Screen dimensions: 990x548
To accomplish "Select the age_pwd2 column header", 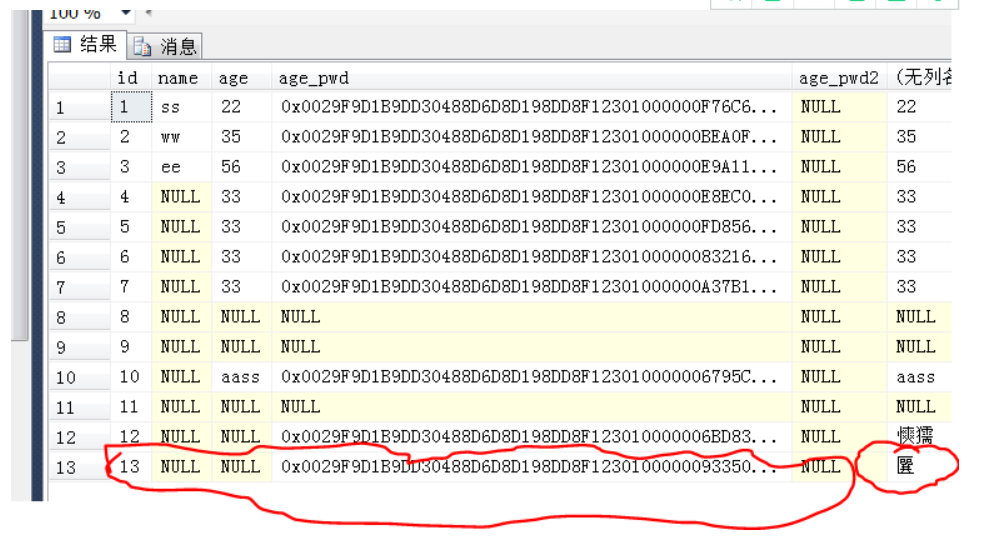I will pyautogui.click(x=838, y=77).
